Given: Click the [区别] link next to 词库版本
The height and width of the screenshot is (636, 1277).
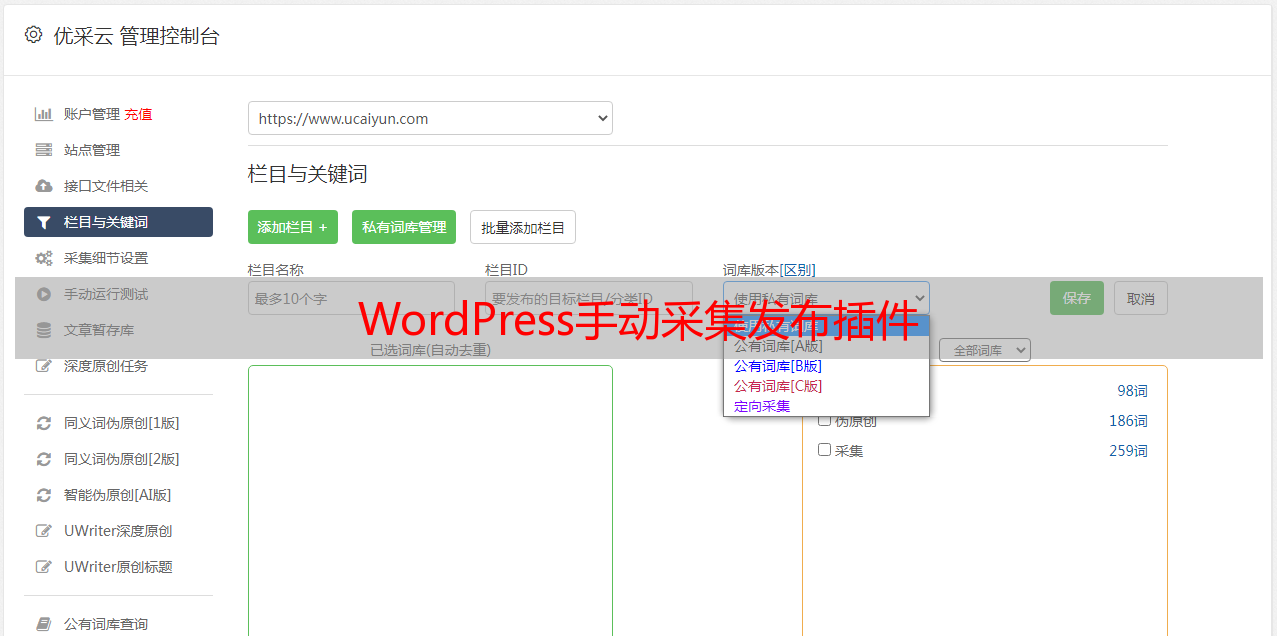Looking at the screenshot, I should click(x=797, y=270).
